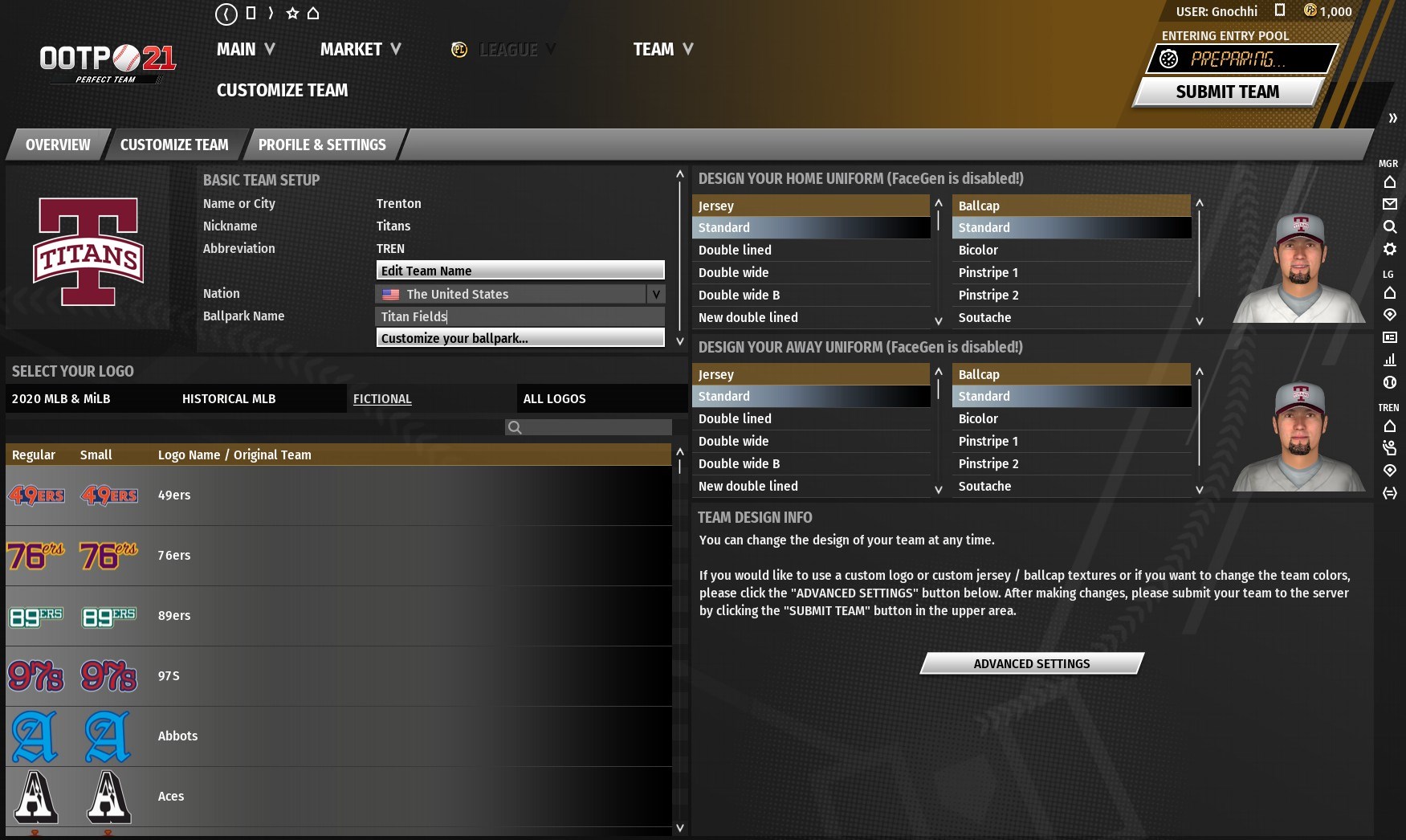
Task: Open the league news card icon
Action: click(x=1390, y=337)
